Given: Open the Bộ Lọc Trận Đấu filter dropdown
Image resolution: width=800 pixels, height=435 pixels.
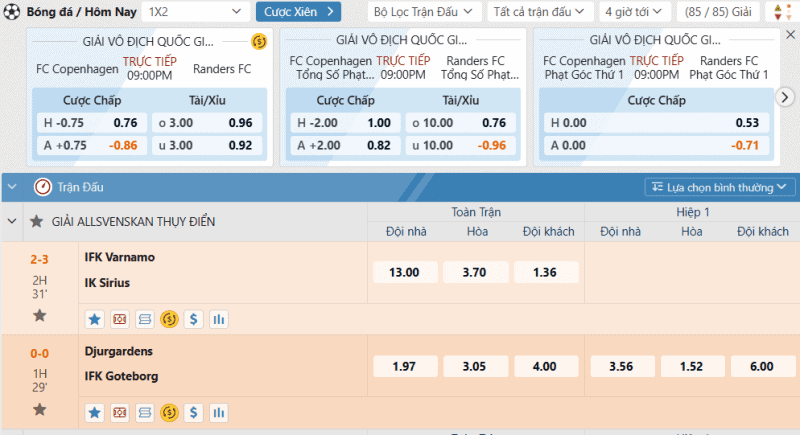Looking at the screenshot, I should pos(423,12).
